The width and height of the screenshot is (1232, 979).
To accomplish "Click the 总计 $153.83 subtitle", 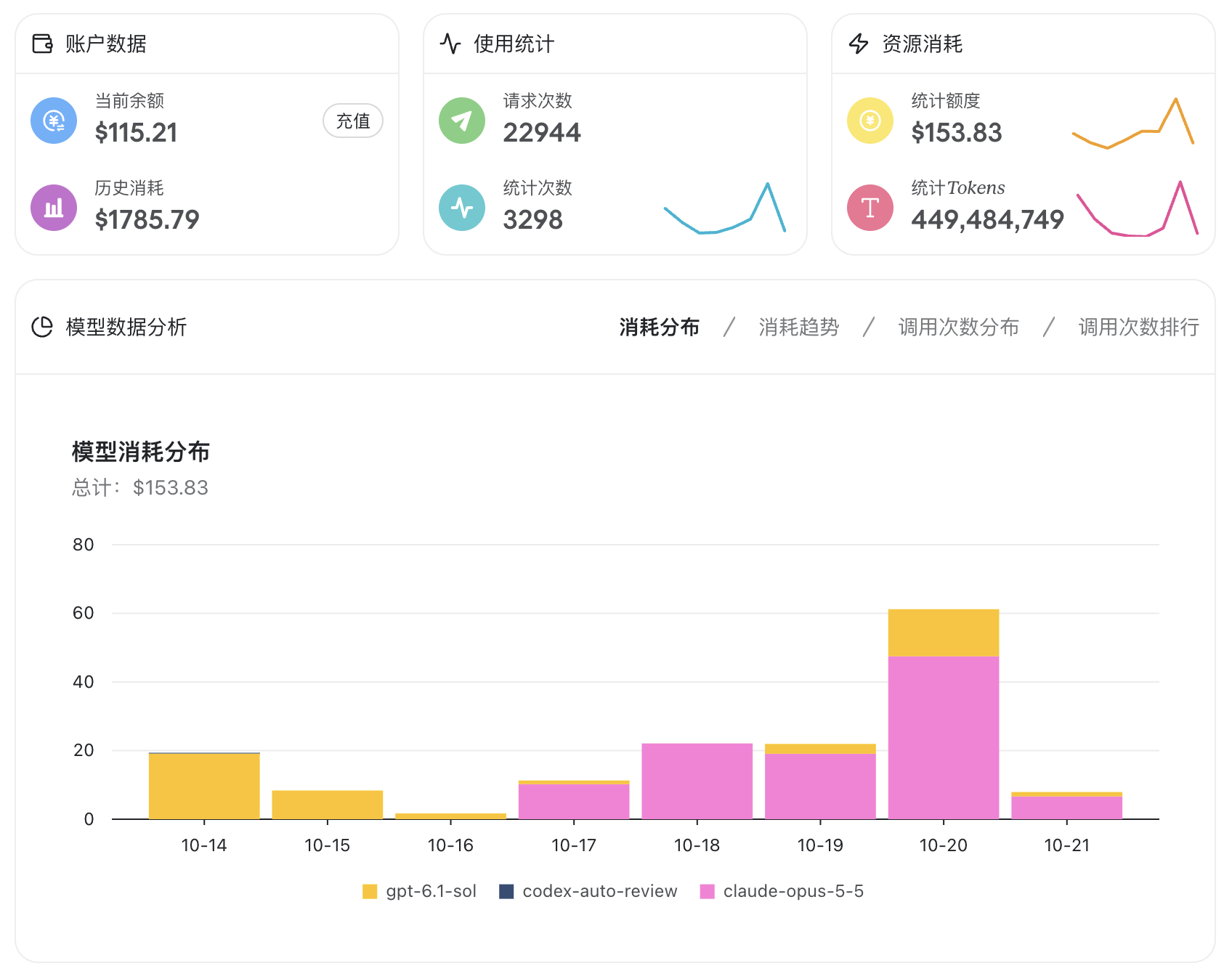I will (x=140, y=487).
